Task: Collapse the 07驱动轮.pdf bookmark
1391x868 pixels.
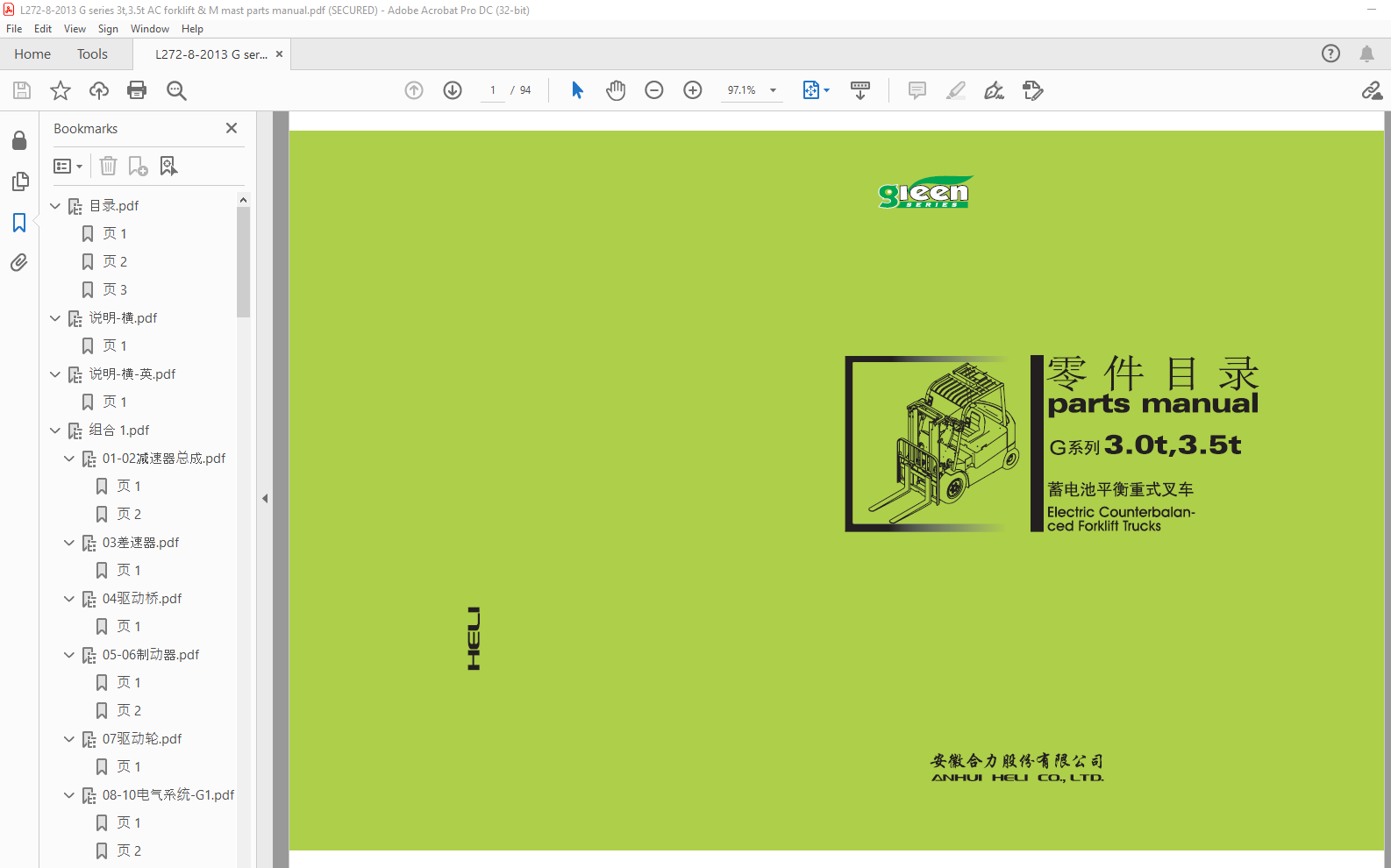Action: (x=69, y=739)
